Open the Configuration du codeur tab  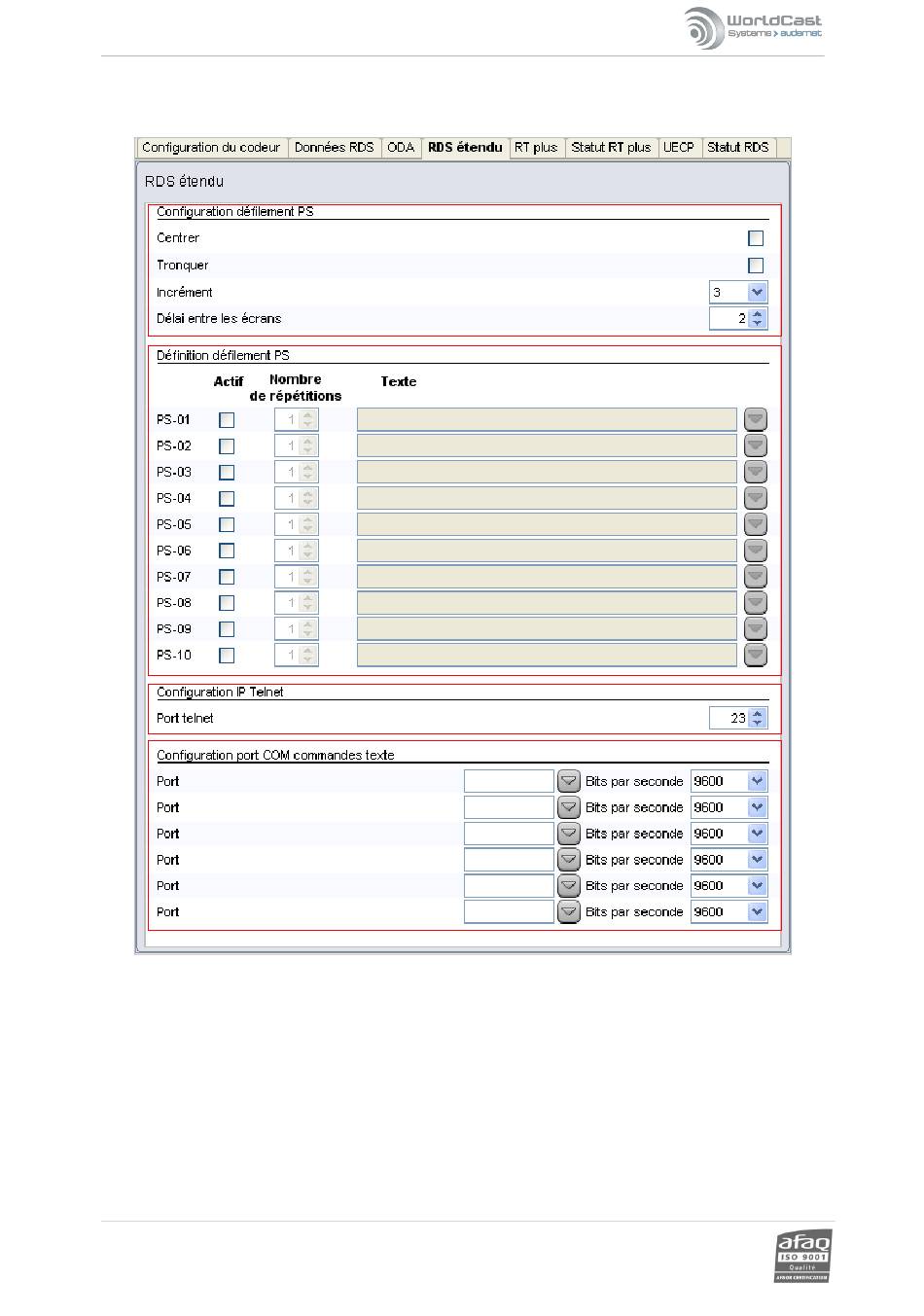click(x=211, y=148)
